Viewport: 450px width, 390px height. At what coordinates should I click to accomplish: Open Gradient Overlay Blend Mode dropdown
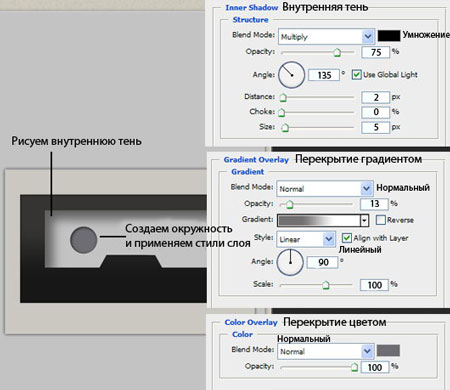tap(324, 189)
